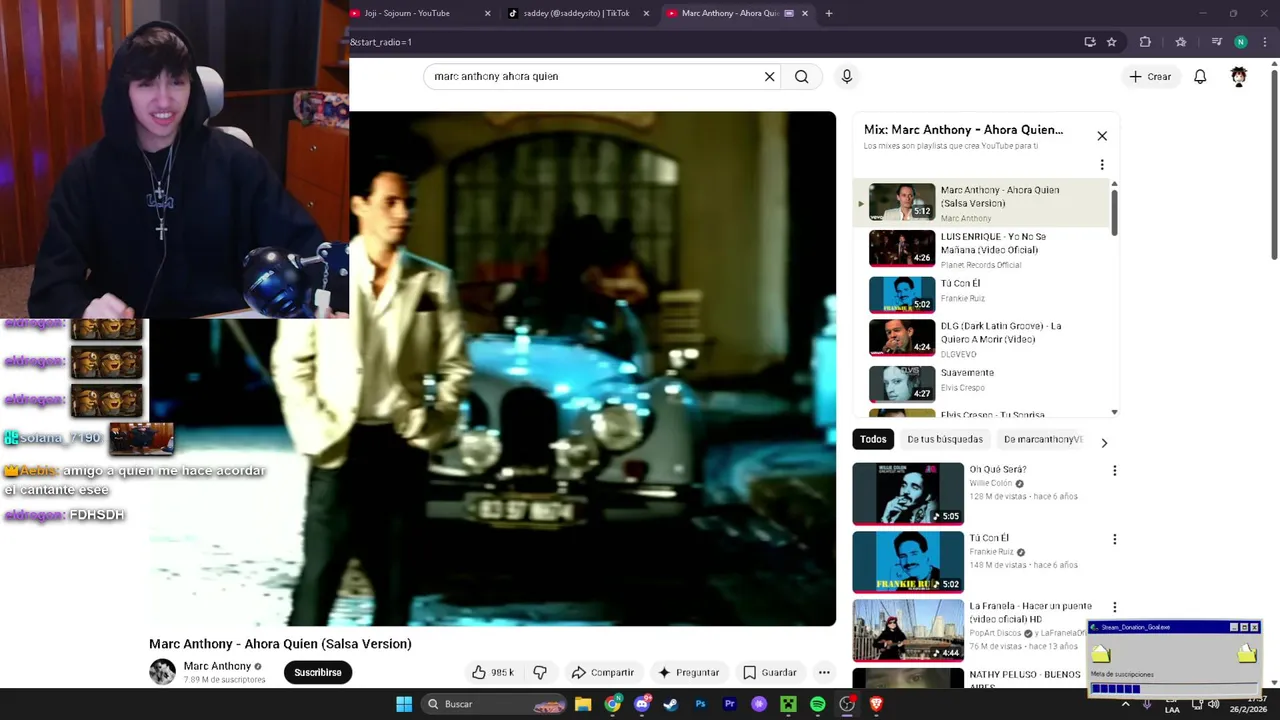Open the Chrome profile avatar N

pos(1240,42)
